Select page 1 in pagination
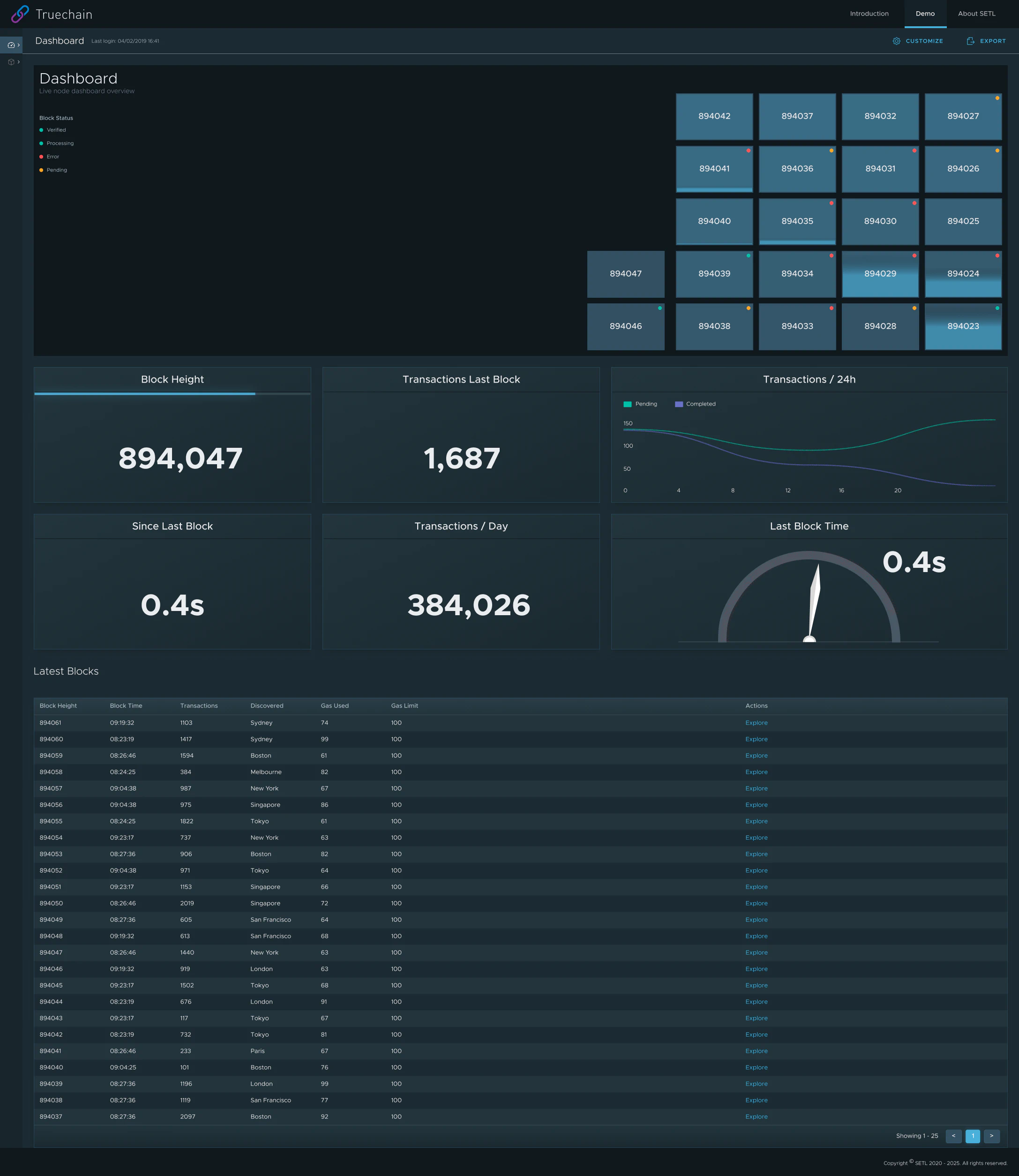Screen dimensions: 1019x1176 click(973, 1136)
